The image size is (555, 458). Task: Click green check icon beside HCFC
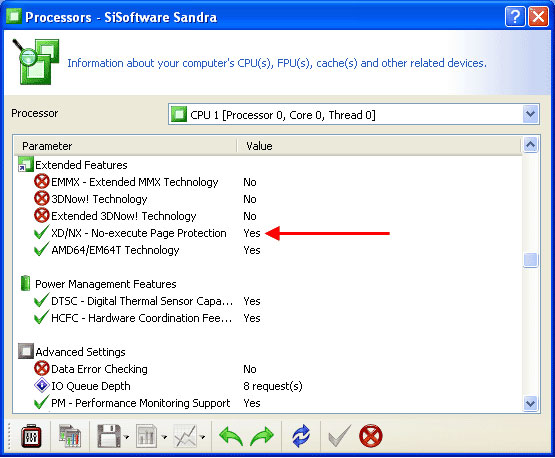click(41, 317)
